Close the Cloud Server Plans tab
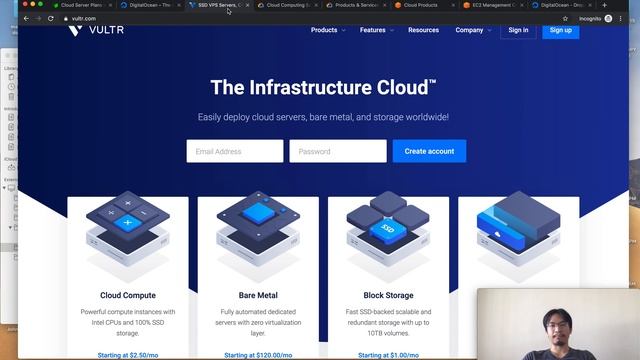The width and height of the screenshot is (640, 360). [110, 5]
